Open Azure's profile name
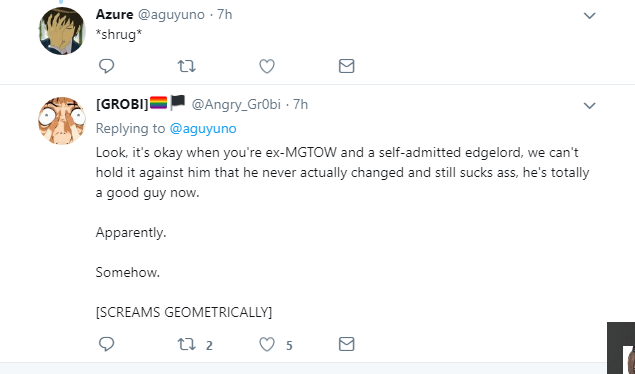This screenshot has height=374, width=635. click(114, 15)
